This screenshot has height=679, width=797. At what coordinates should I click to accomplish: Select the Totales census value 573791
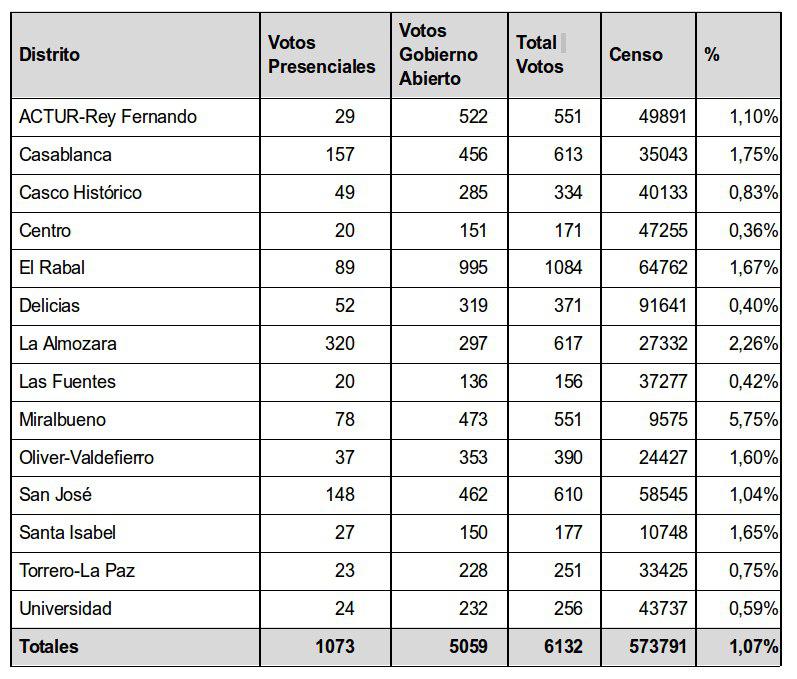coord(657,647)
